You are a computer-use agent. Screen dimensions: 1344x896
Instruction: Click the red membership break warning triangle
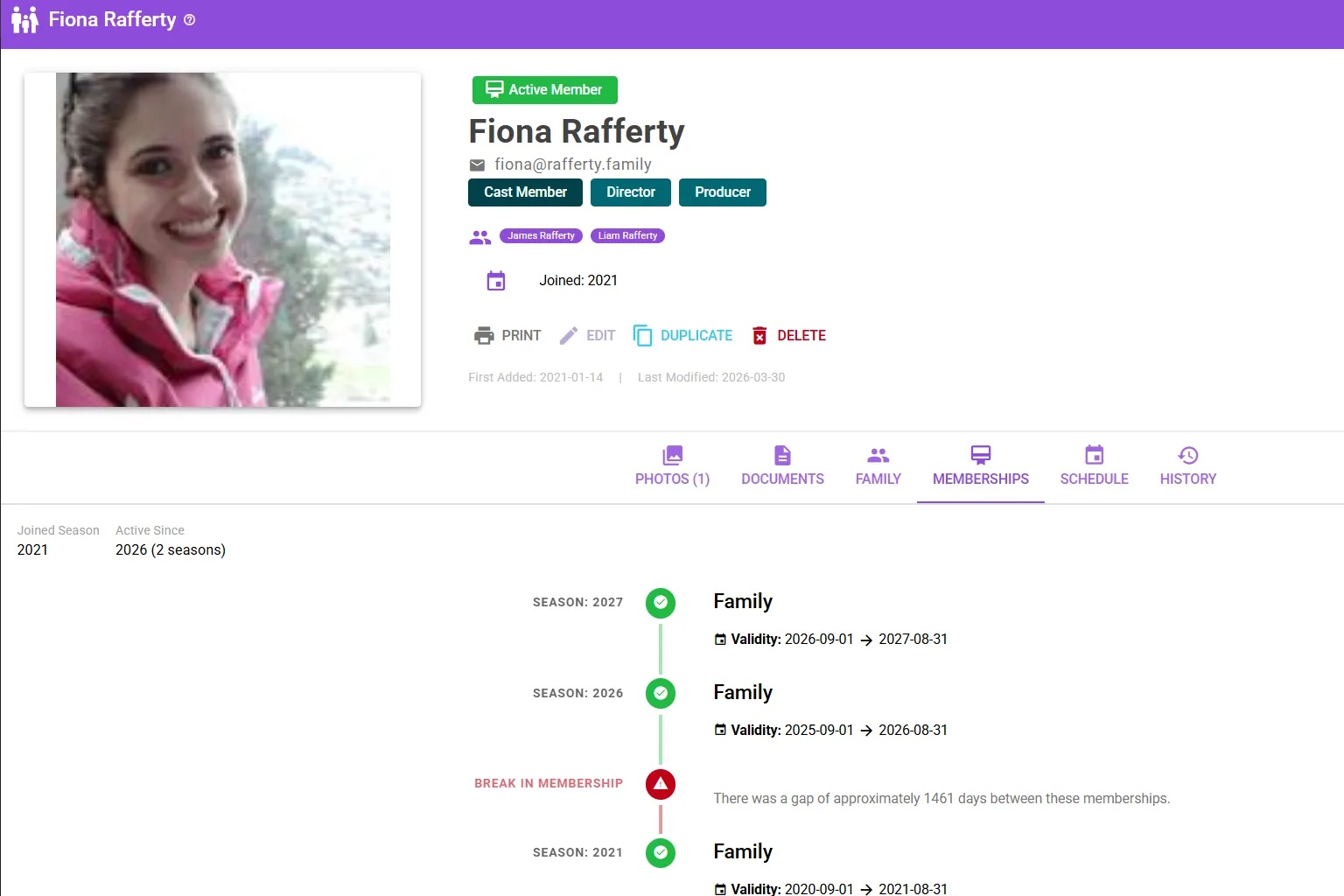tap(661, 784)
